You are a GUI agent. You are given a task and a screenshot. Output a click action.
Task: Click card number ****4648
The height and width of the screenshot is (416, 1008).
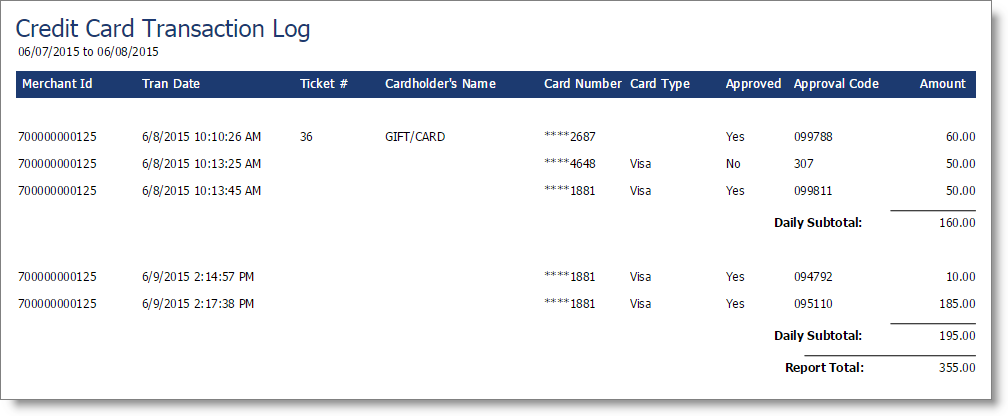click(570, 164)
